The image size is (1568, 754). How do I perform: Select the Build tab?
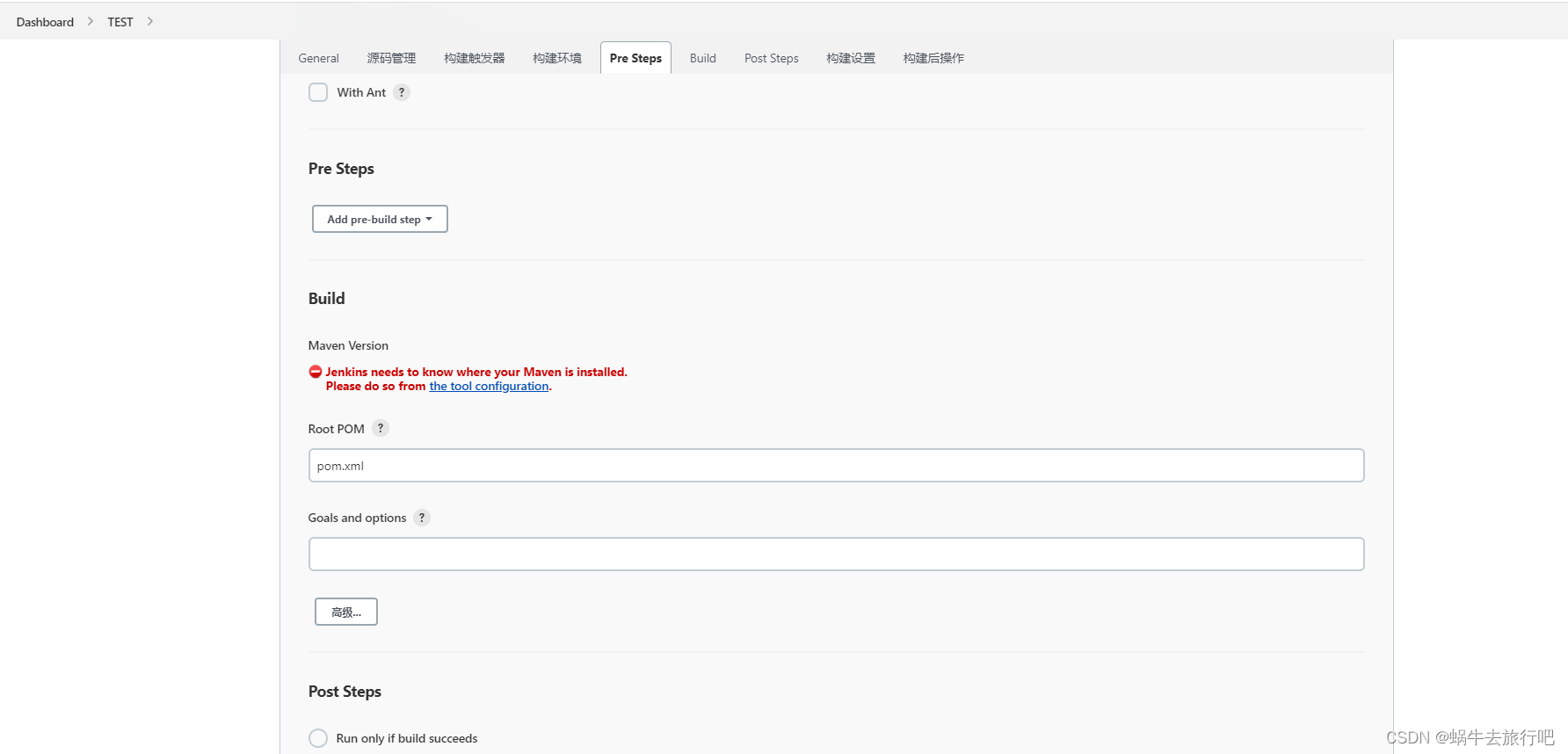pyautogui.click(x=703, y=58)
